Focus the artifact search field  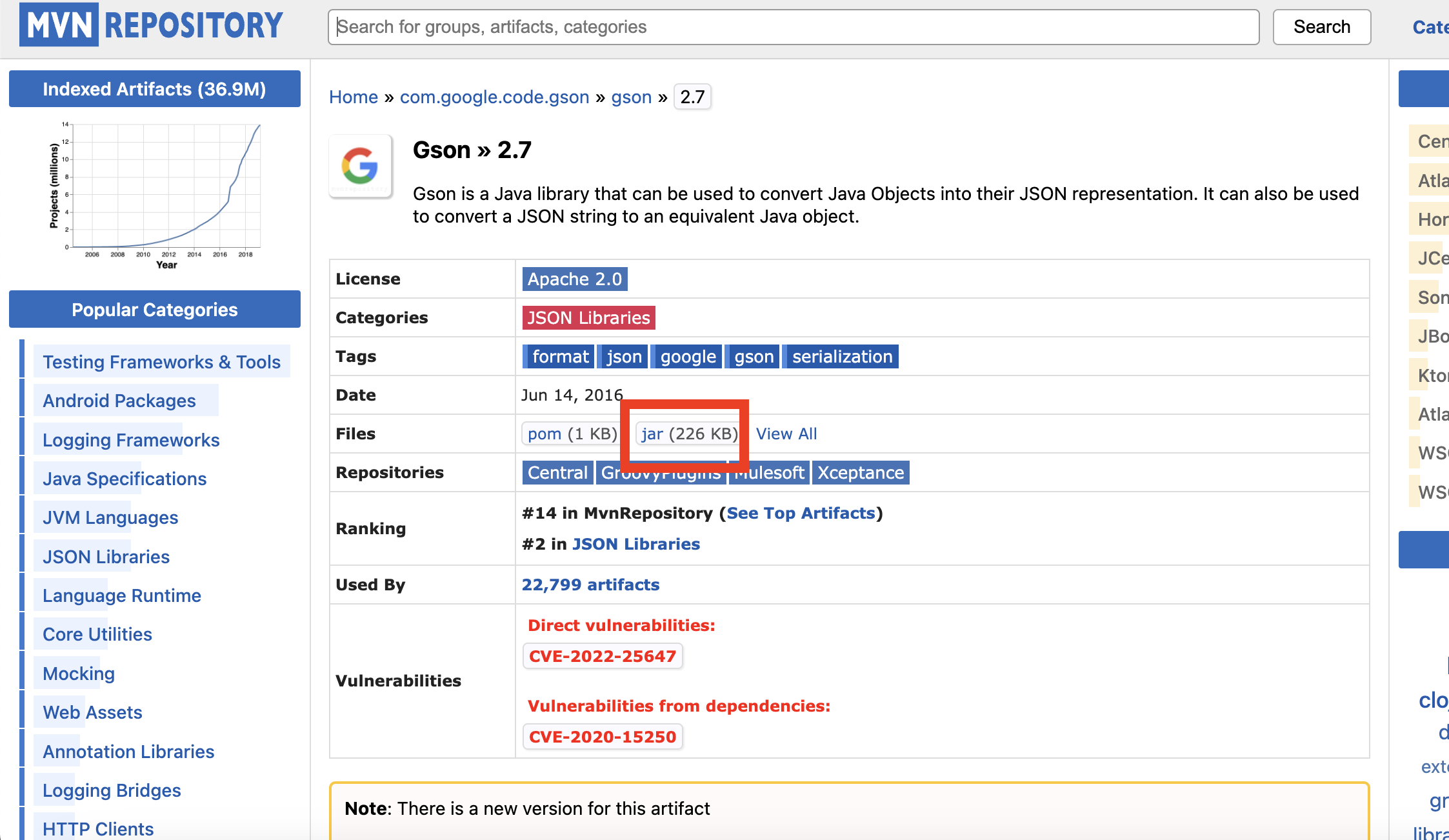793,27
